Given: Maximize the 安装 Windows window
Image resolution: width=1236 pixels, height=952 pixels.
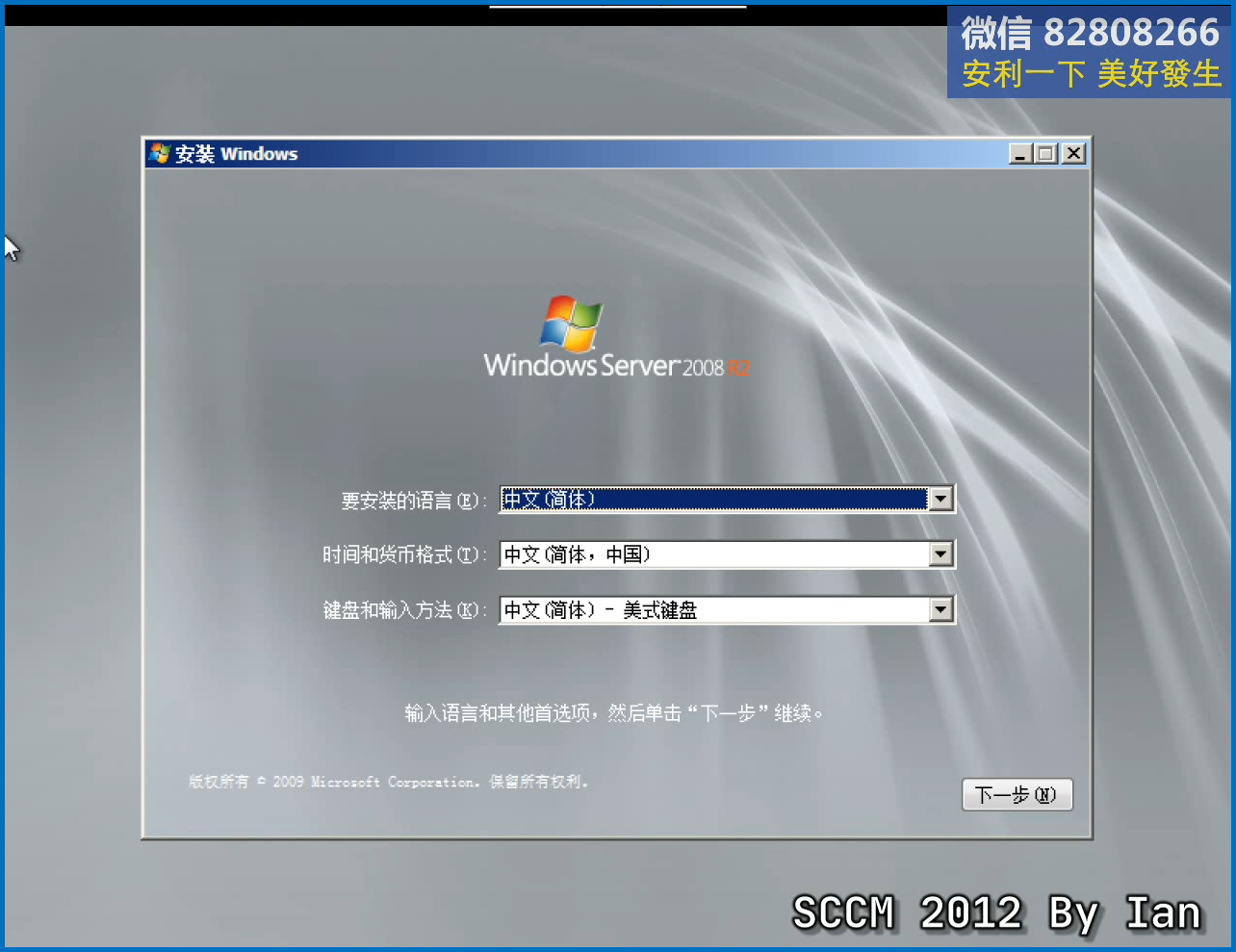Looking at the screenshot, I should 1046,154.
